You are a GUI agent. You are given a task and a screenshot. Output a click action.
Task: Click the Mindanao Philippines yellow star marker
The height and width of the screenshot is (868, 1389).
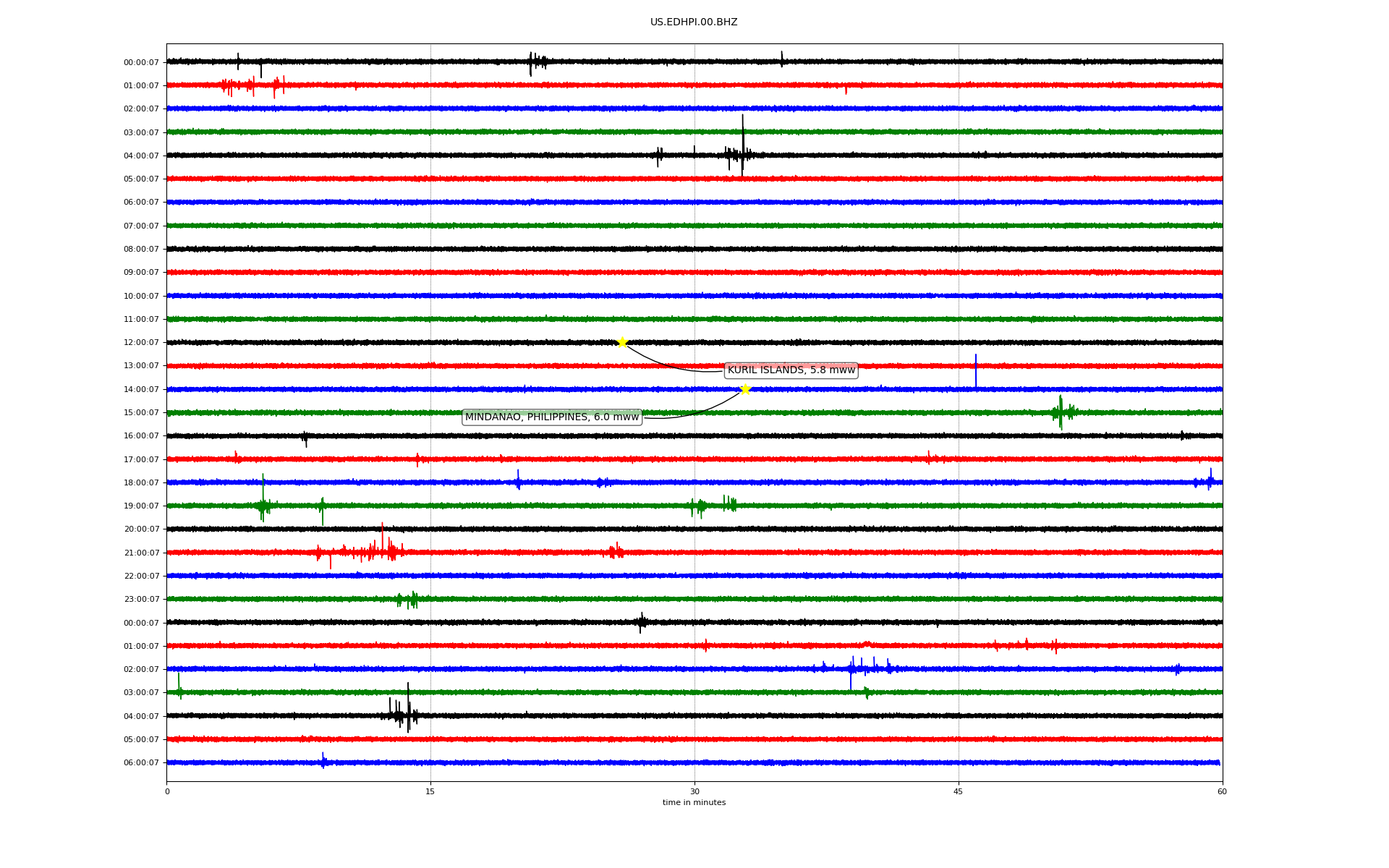coord(745,389)
